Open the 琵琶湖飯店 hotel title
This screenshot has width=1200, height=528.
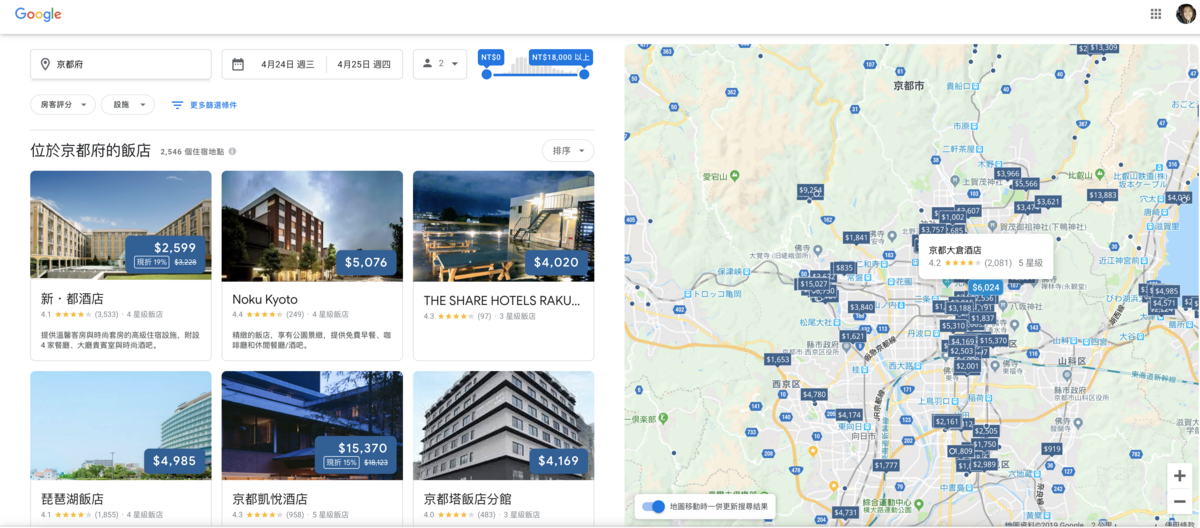72,499
